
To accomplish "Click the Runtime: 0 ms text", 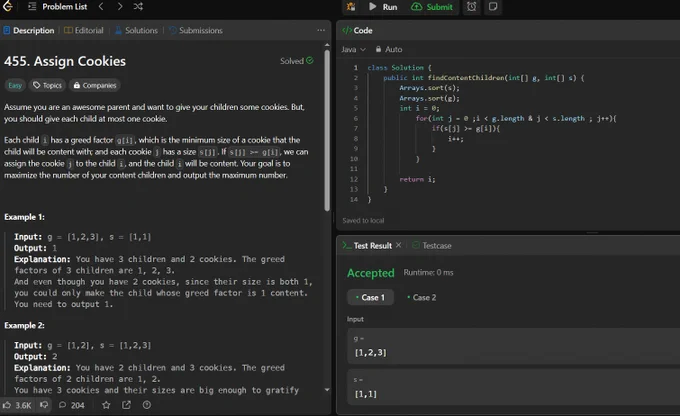I will (428, 272).
